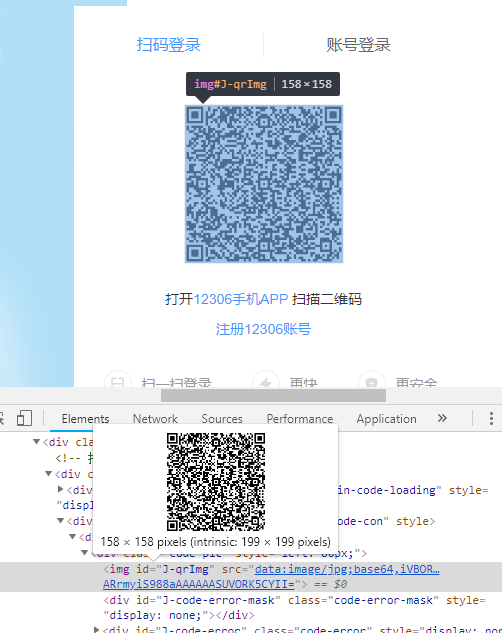Image resolution: width=502 pixels, height=633 pixels.
Task: Open the Application tab
Action: (386, 419)
